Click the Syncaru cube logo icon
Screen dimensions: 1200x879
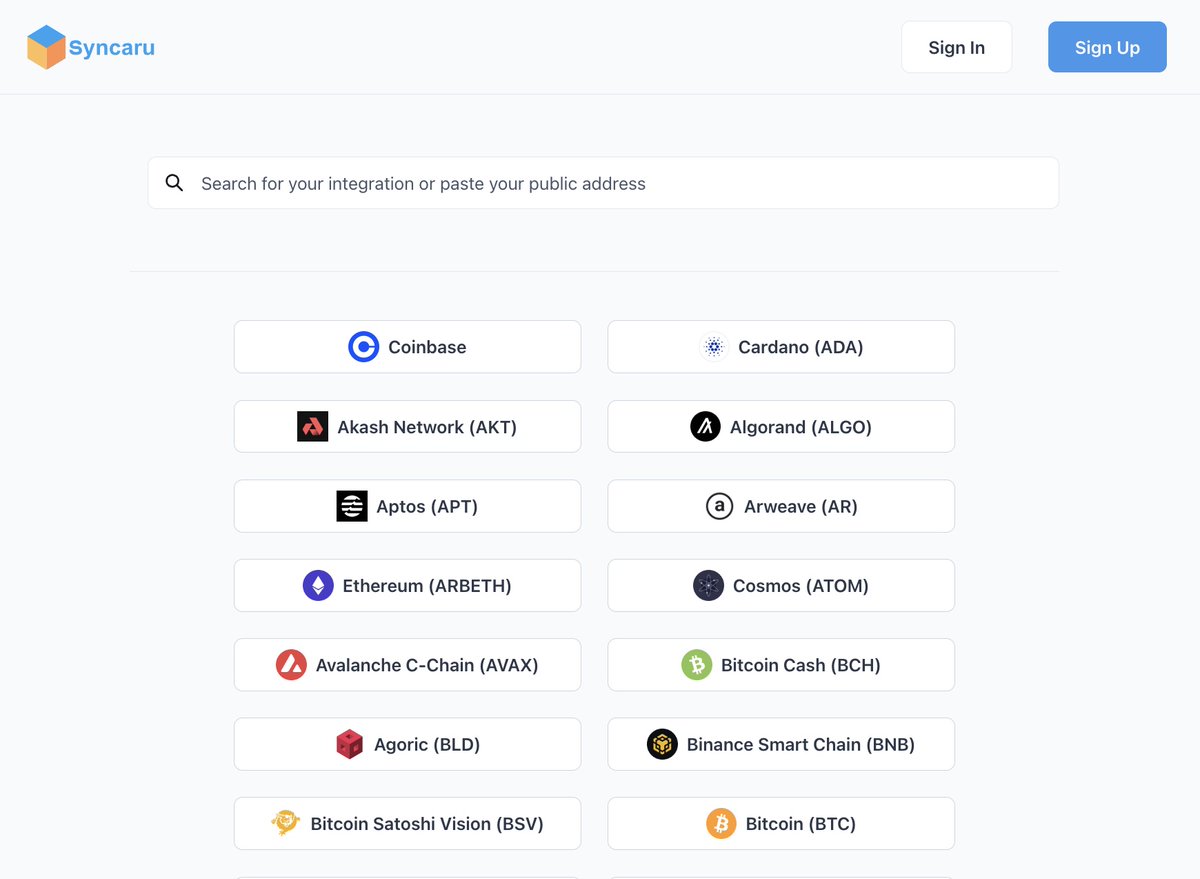click(x=46, y=47)
